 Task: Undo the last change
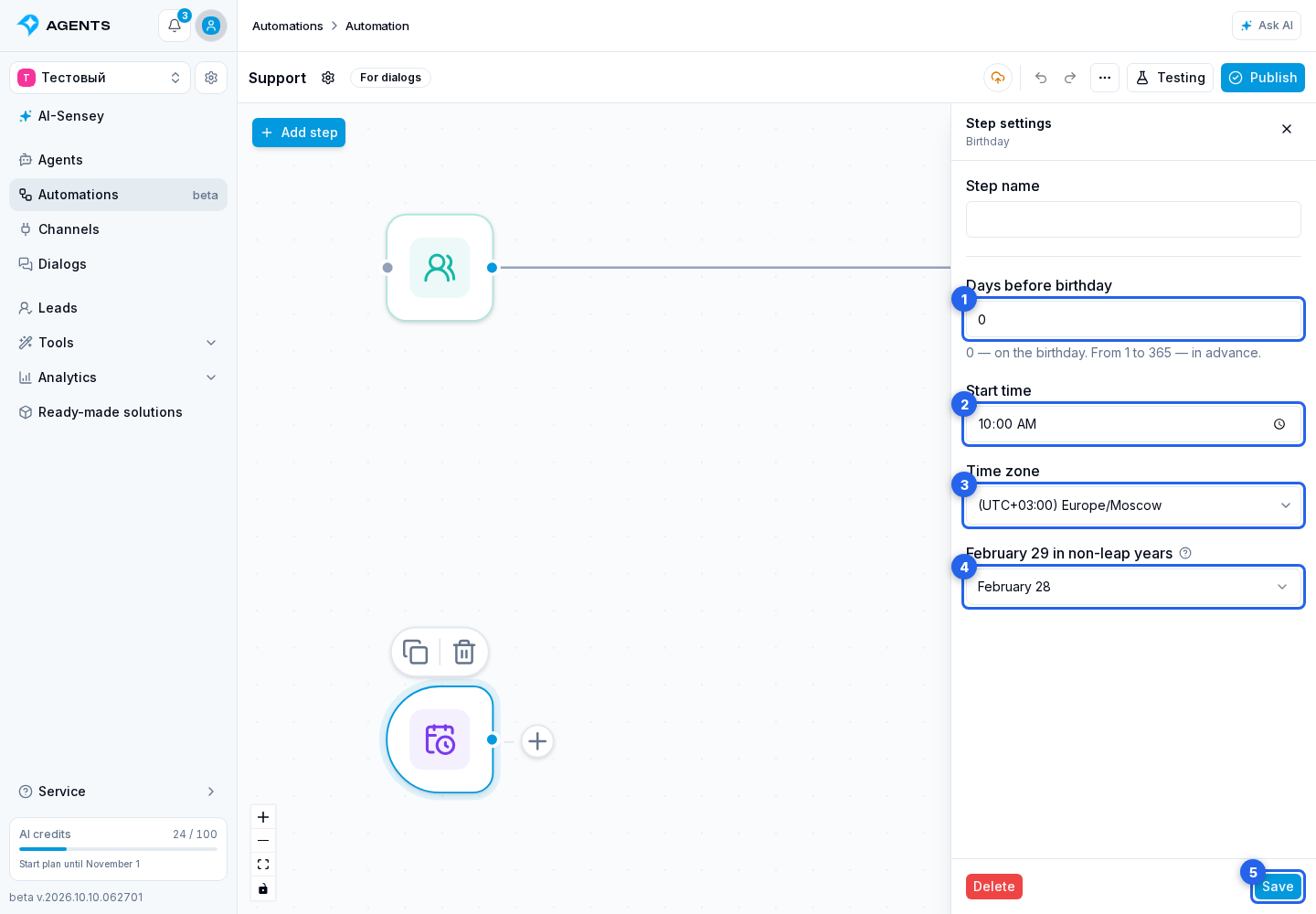click(1041, 78)
